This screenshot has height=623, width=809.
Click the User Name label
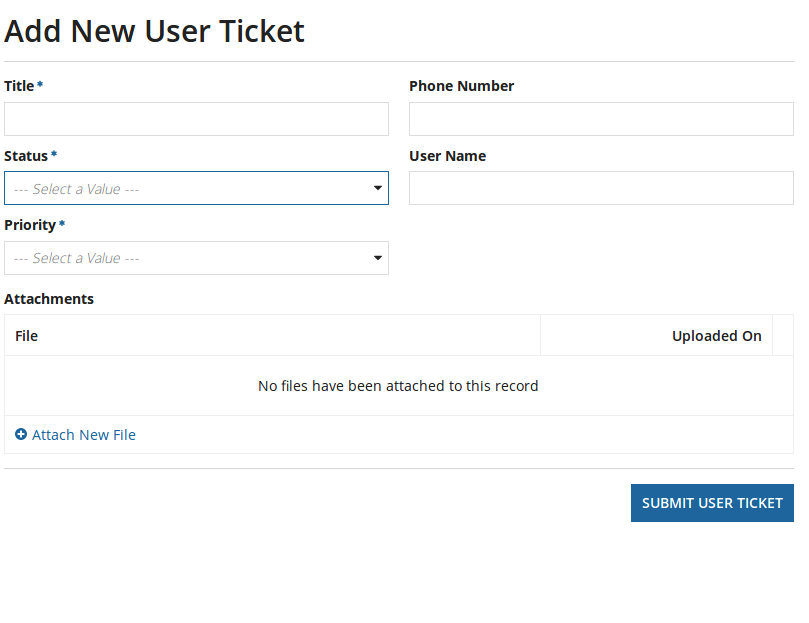(x=447, y=156)
